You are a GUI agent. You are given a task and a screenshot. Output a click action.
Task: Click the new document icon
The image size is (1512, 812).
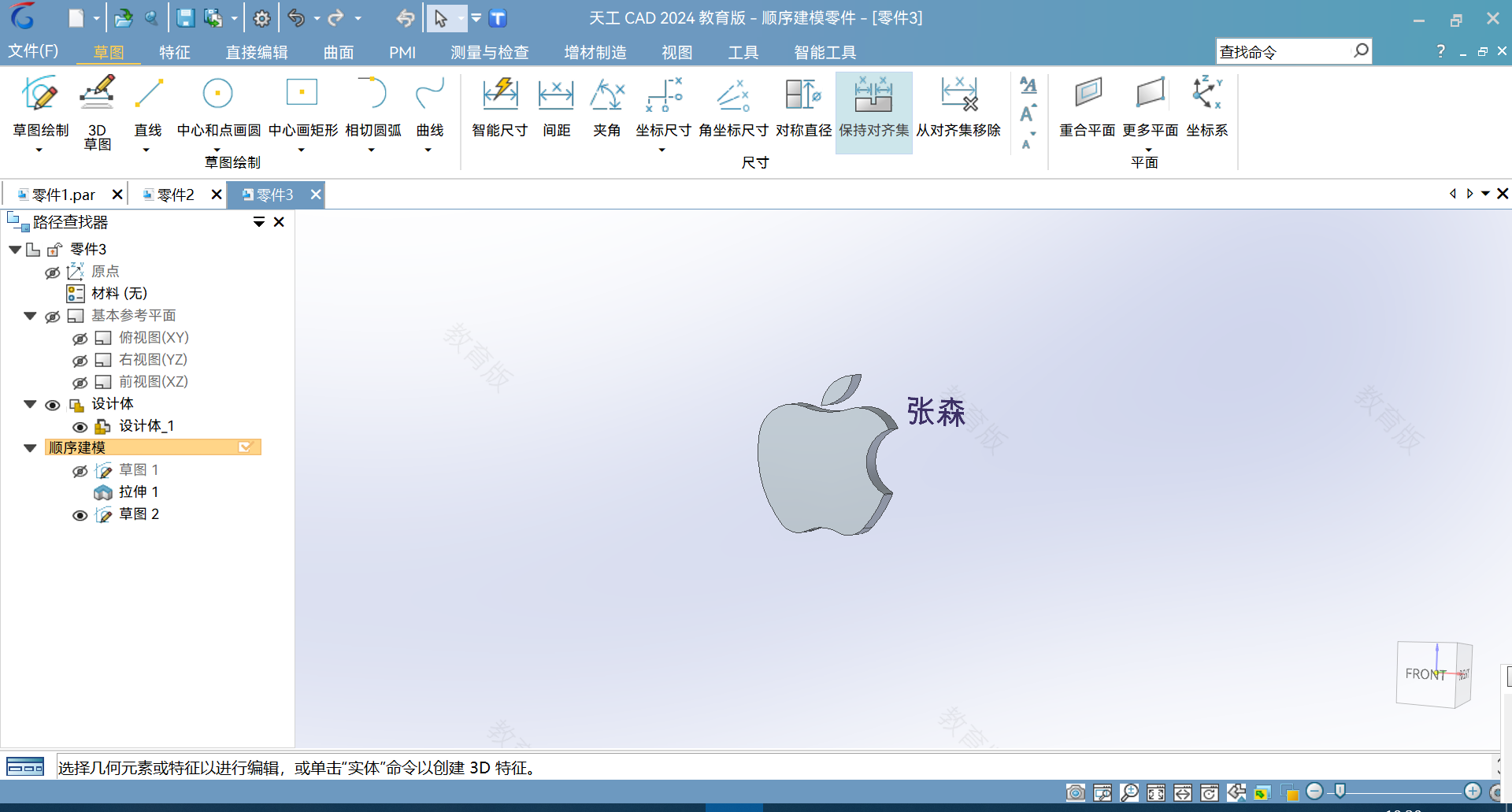click(76, 18)
